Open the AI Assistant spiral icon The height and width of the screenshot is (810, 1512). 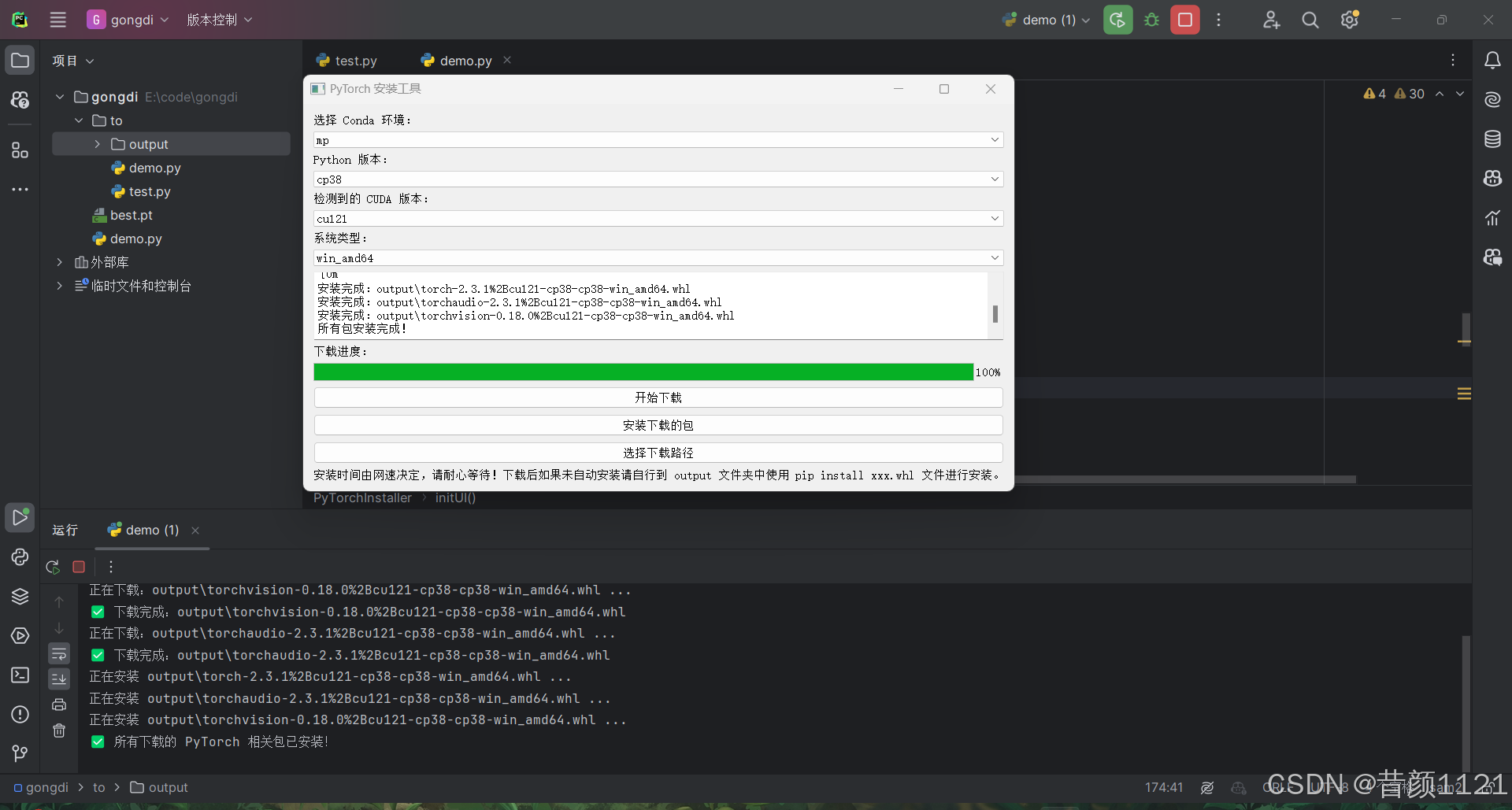[1492, 100]
